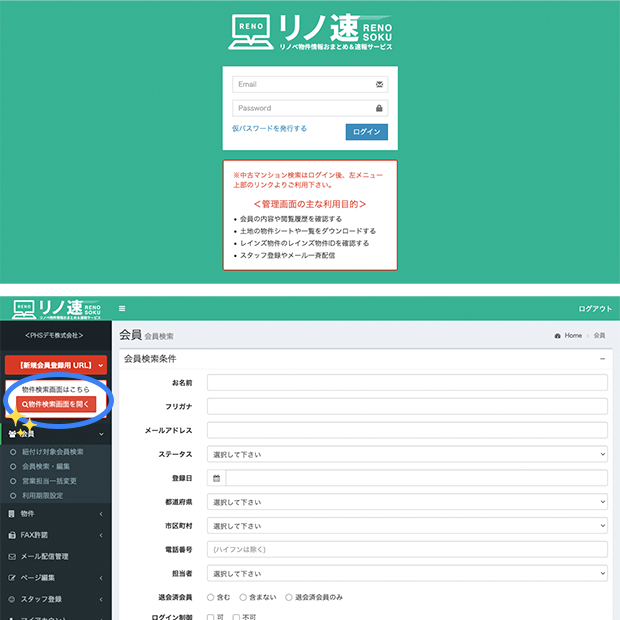
Task: Open 会員検索・編集 in sidebar
Action: 46,467
